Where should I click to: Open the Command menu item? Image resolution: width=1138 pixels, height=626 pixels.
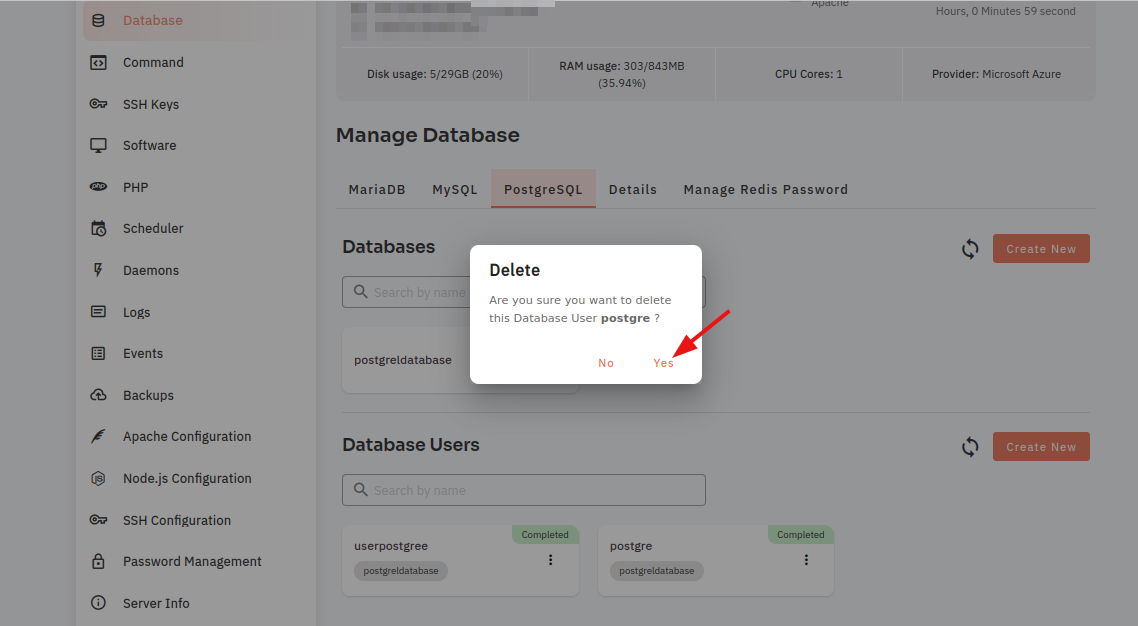click(153, 62)
